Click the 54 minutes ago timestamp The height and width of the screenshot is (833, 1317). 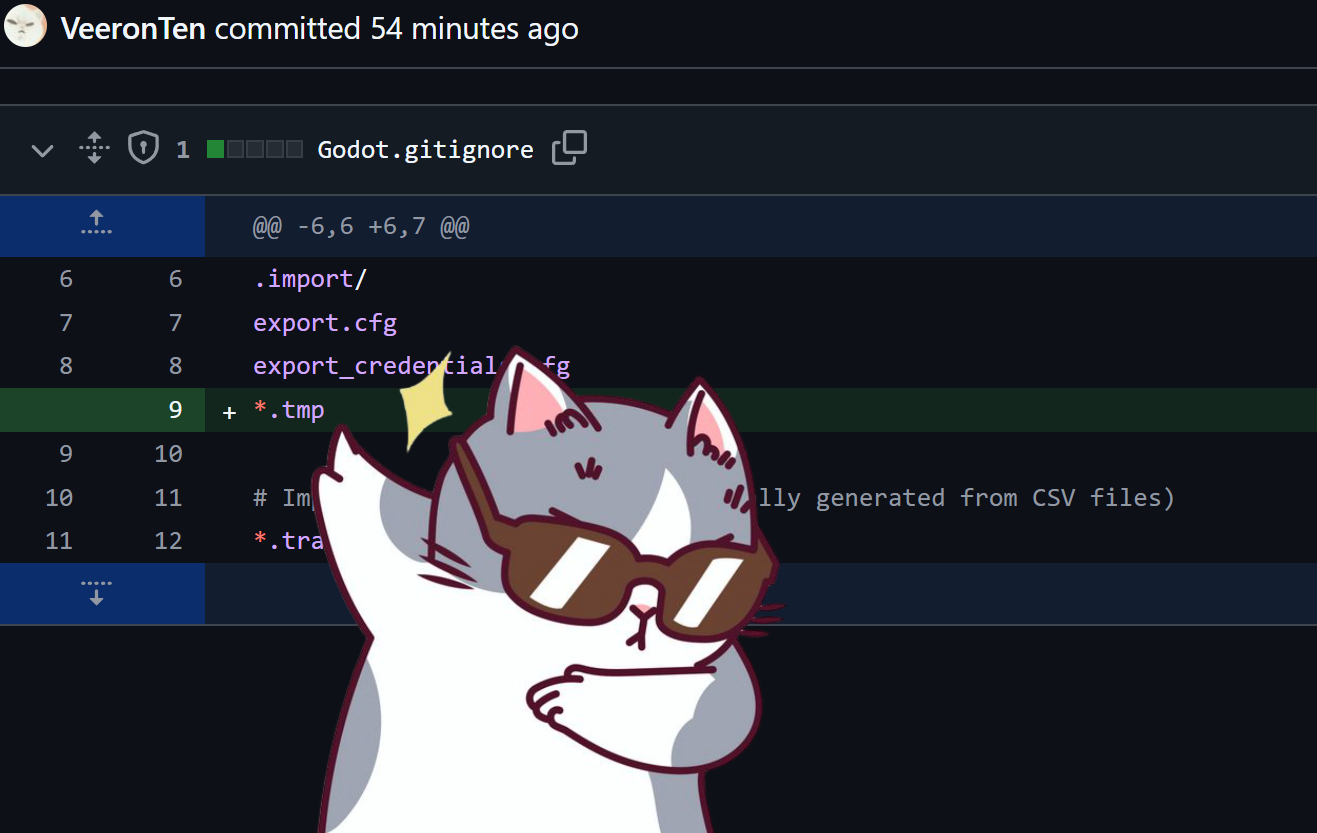pos(474,28)
